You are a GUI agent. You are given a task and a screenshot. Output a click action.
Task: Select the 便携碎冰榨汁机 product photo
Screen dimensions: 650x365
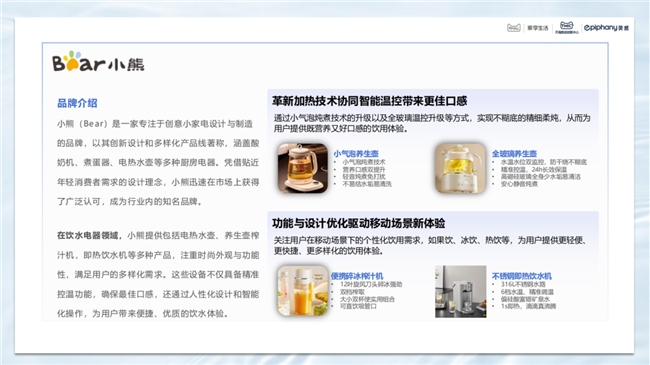click(x=303, y=291)
